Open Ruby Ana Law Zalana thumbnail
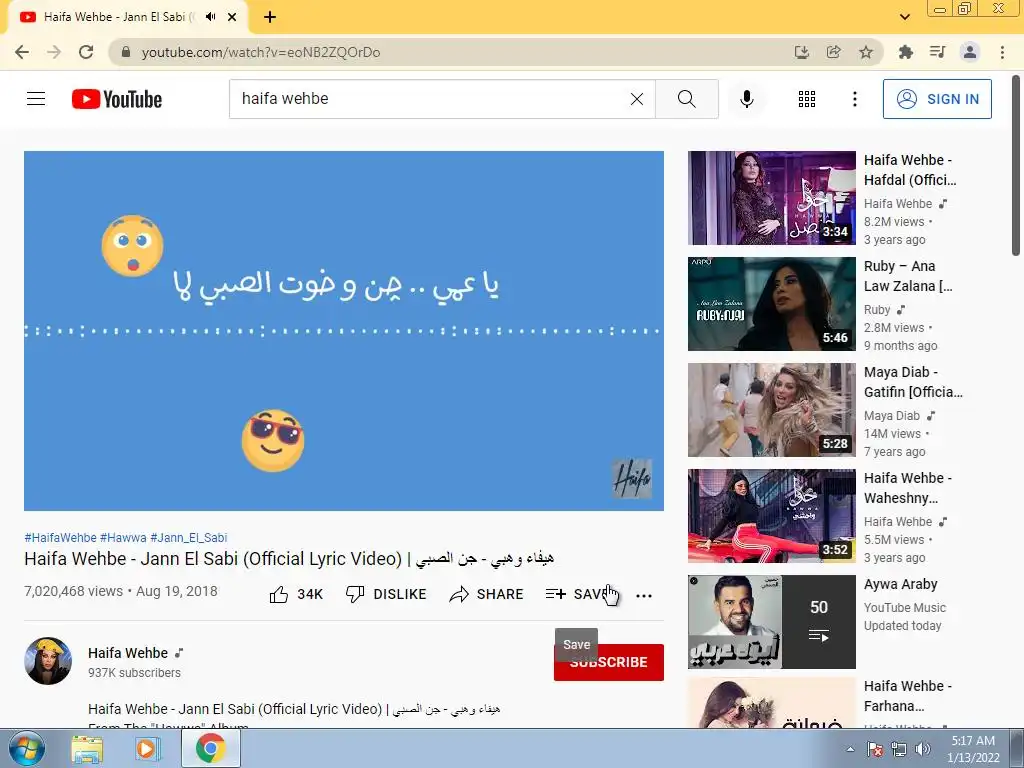 tap(771, 304)
